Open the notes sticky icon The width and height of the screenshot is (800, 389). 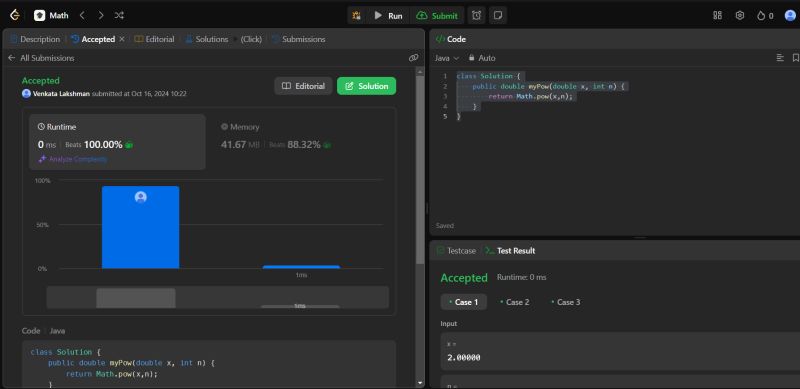tap(498, 15)
